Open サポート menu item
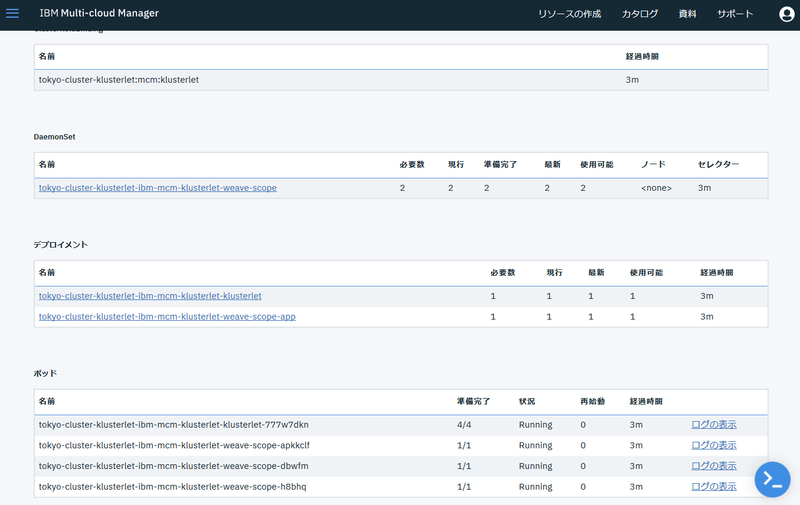Viewport: 800px width, 505px height. point(735,14)
